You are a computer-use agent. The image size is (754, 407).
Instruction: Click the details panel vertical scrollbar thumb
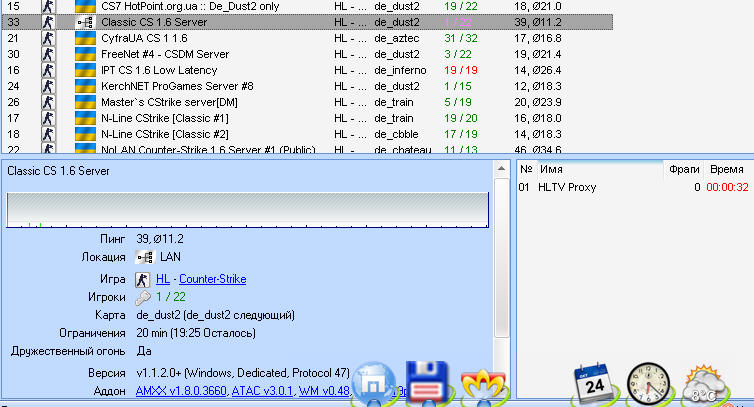[x=501, y=258]
